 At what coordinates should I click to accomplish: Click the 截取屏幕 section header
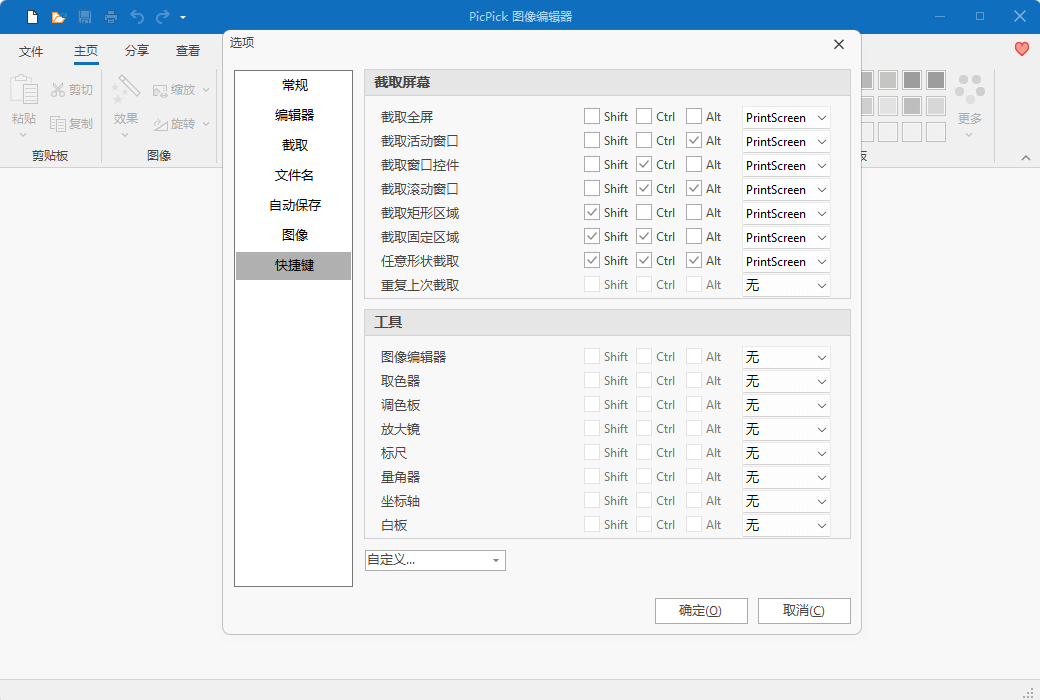click(x=608, y=82)
